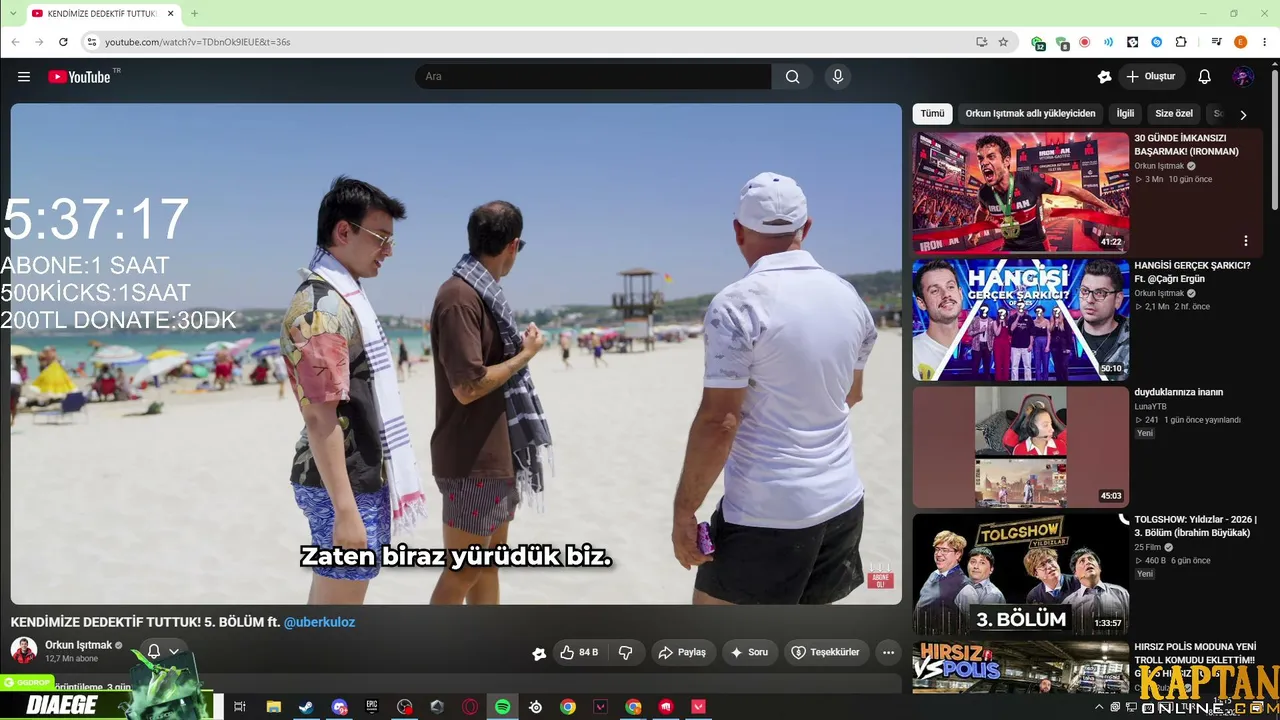Dislike the video
Viewport: 1280px width, 720px height.
click(x=626, y=653)
